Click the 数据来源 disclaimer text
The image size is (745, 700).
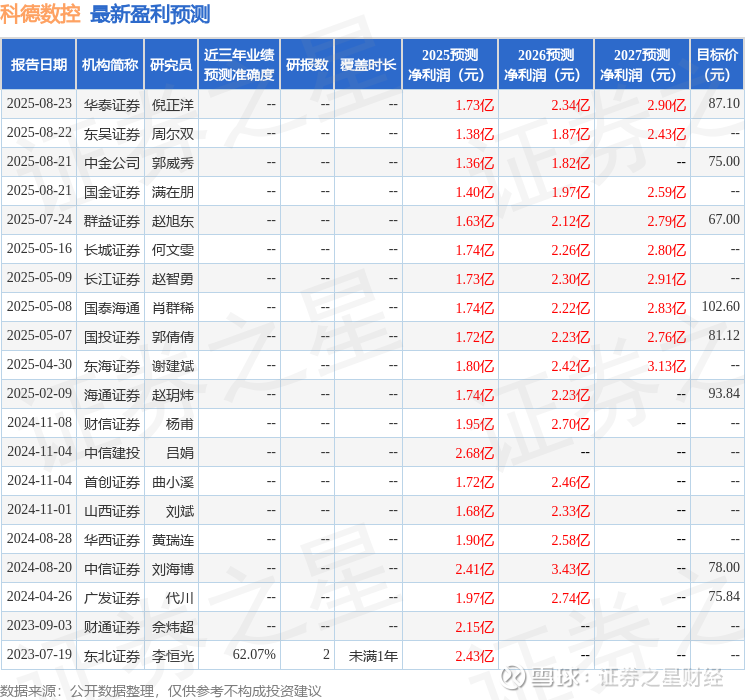[x=161, y=691]
